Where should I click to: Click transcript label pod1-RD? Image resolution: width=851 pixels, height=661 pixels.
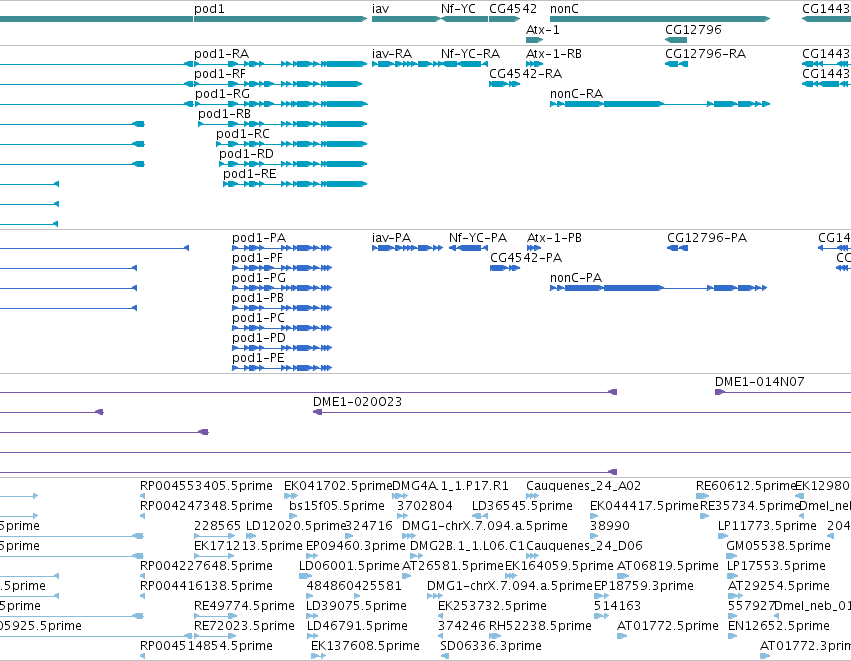pos(246,154)
